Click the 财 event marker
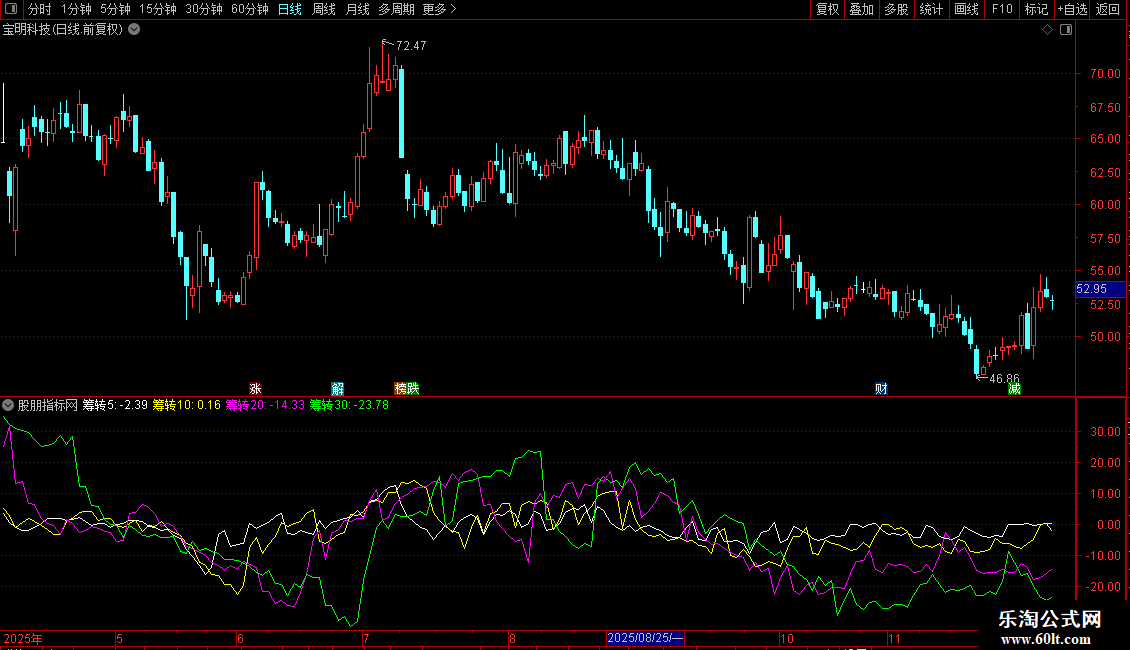 tap(881, 388)
